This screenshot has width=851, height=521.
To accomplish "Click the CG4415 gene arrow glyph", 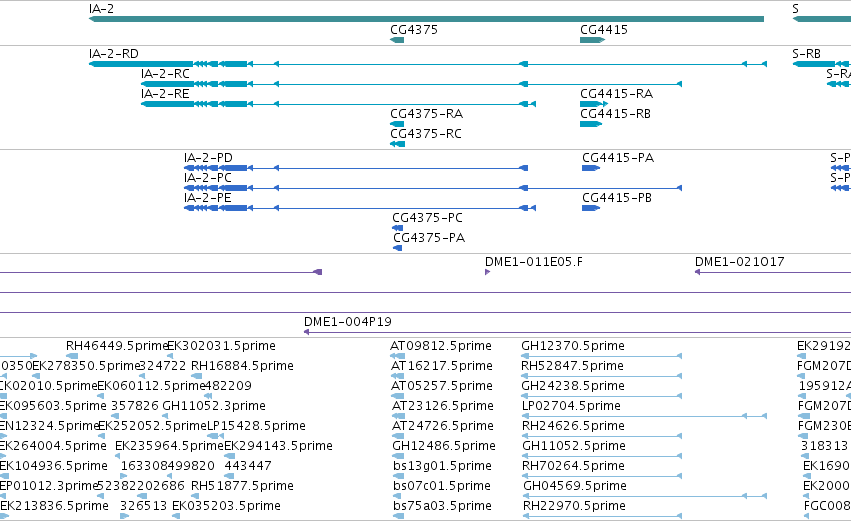I will tap(593, 40).
